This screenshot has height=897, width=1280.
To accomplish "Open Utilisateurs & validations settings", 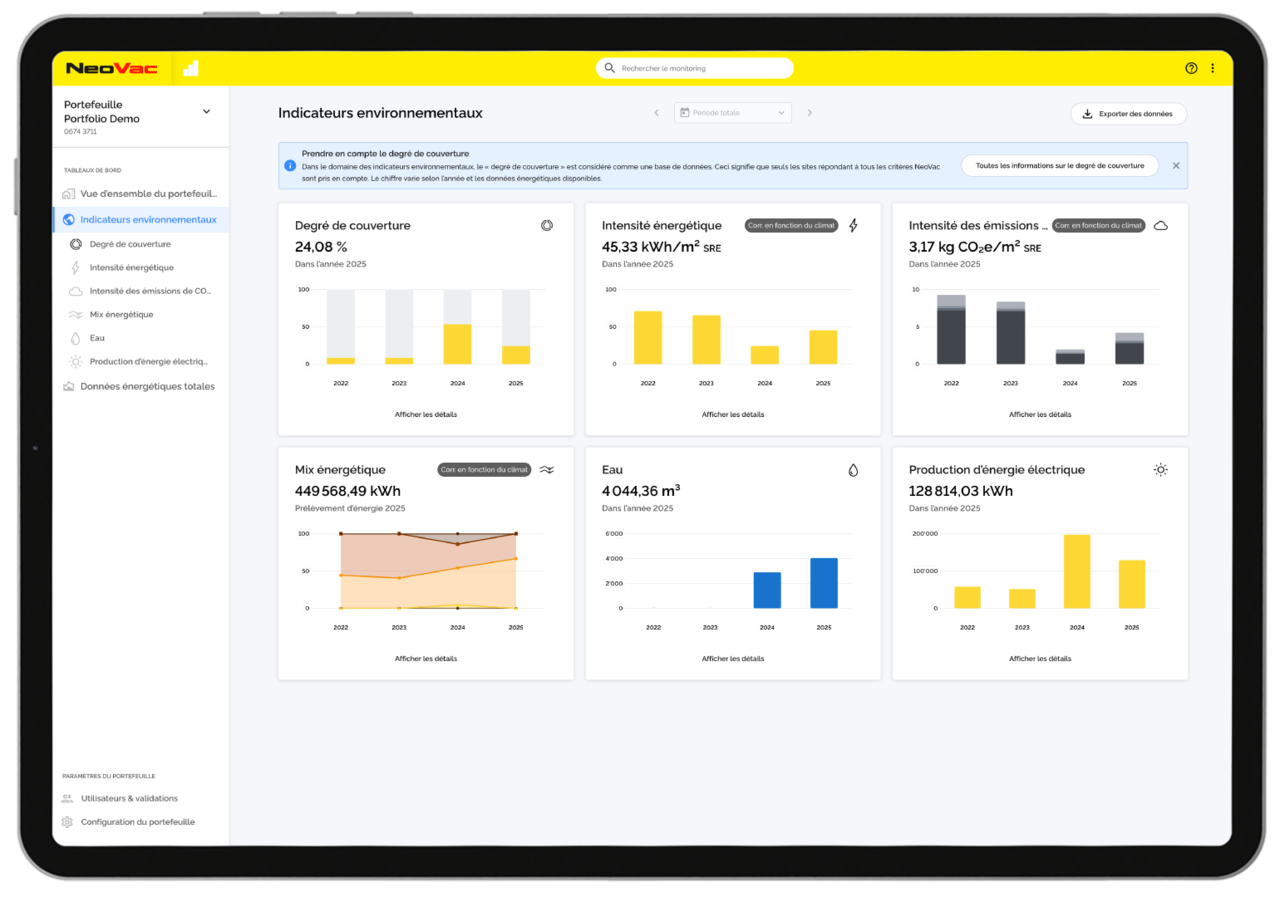I will [129, 798].
